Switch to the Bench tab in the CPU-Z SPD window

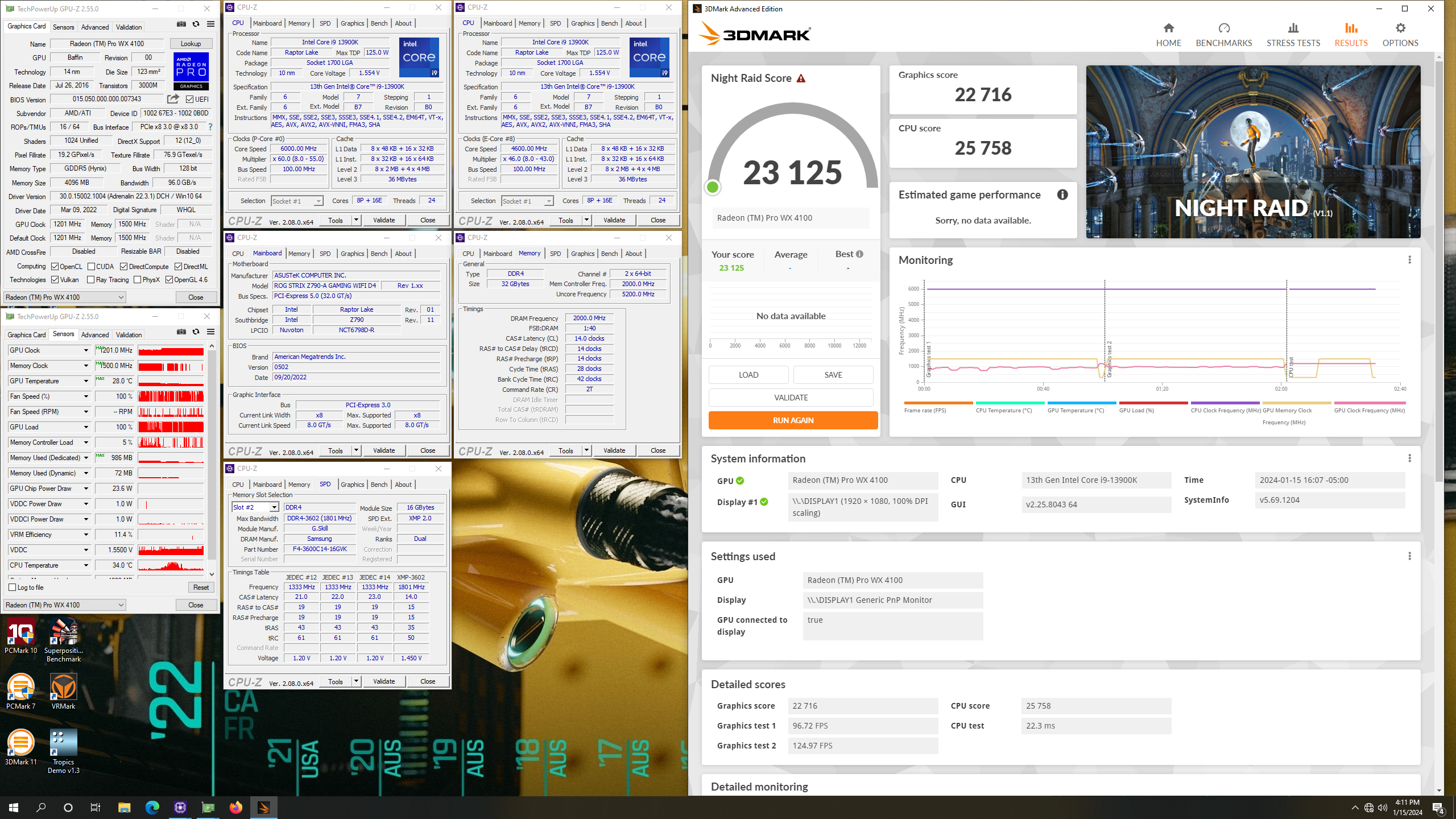tap(379, 485)
